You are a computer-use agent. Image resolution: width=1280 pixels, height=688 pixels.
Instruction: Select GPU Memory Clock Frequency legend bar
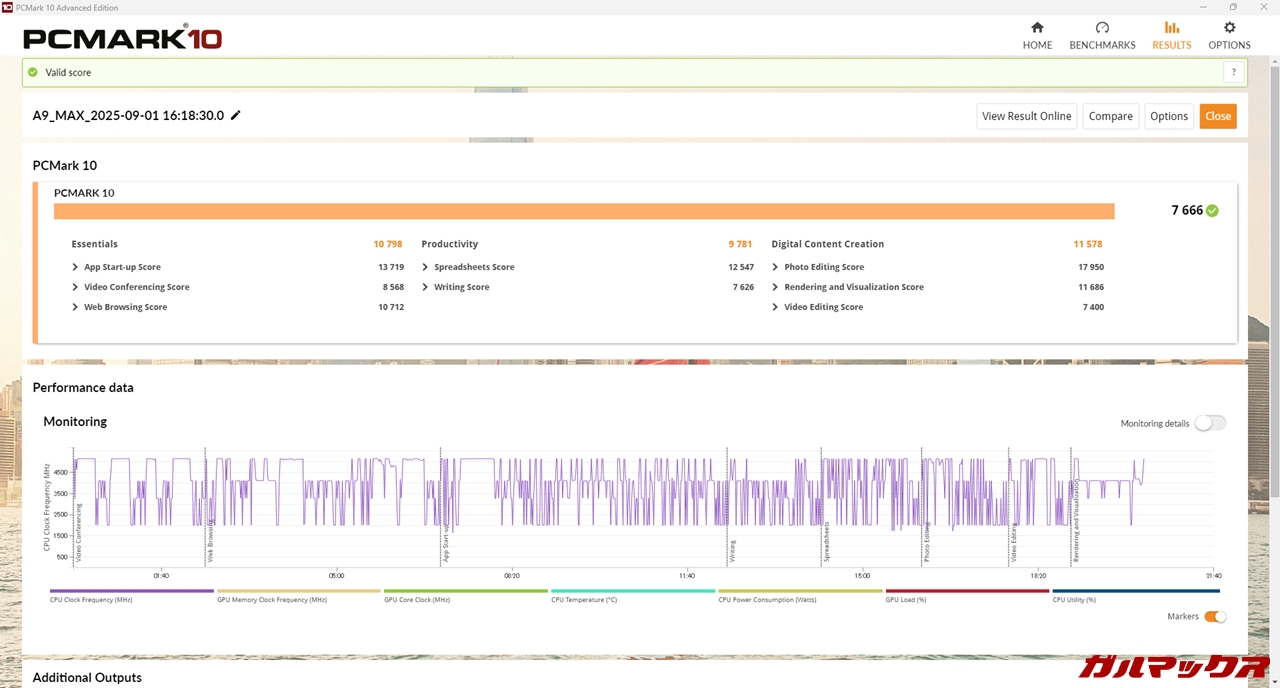click(299, 591)
